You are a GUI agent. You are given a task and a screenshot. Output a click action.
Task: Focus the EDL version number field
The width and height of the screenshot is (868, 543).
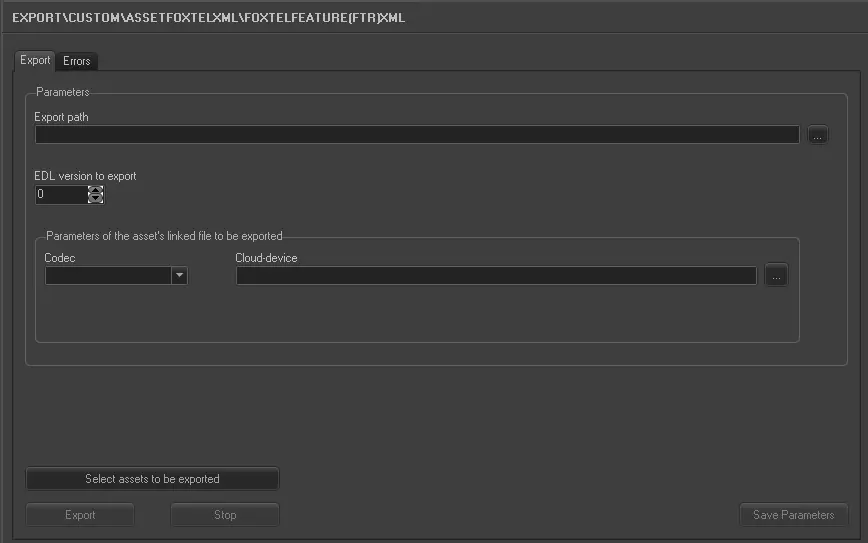coord(60,195)
